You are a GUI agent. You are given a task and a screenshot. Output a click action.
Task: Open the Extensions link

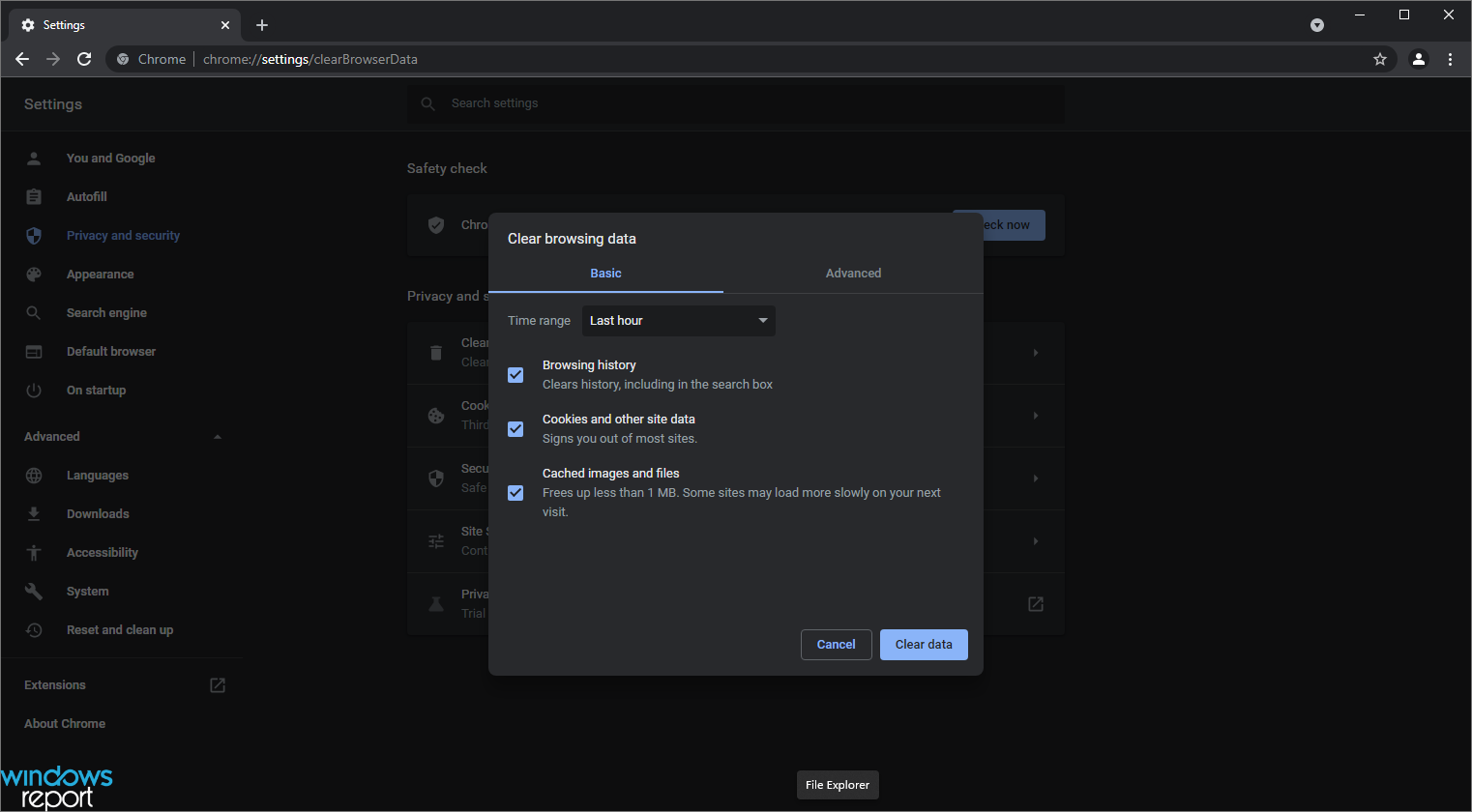[x=55, y=685]
